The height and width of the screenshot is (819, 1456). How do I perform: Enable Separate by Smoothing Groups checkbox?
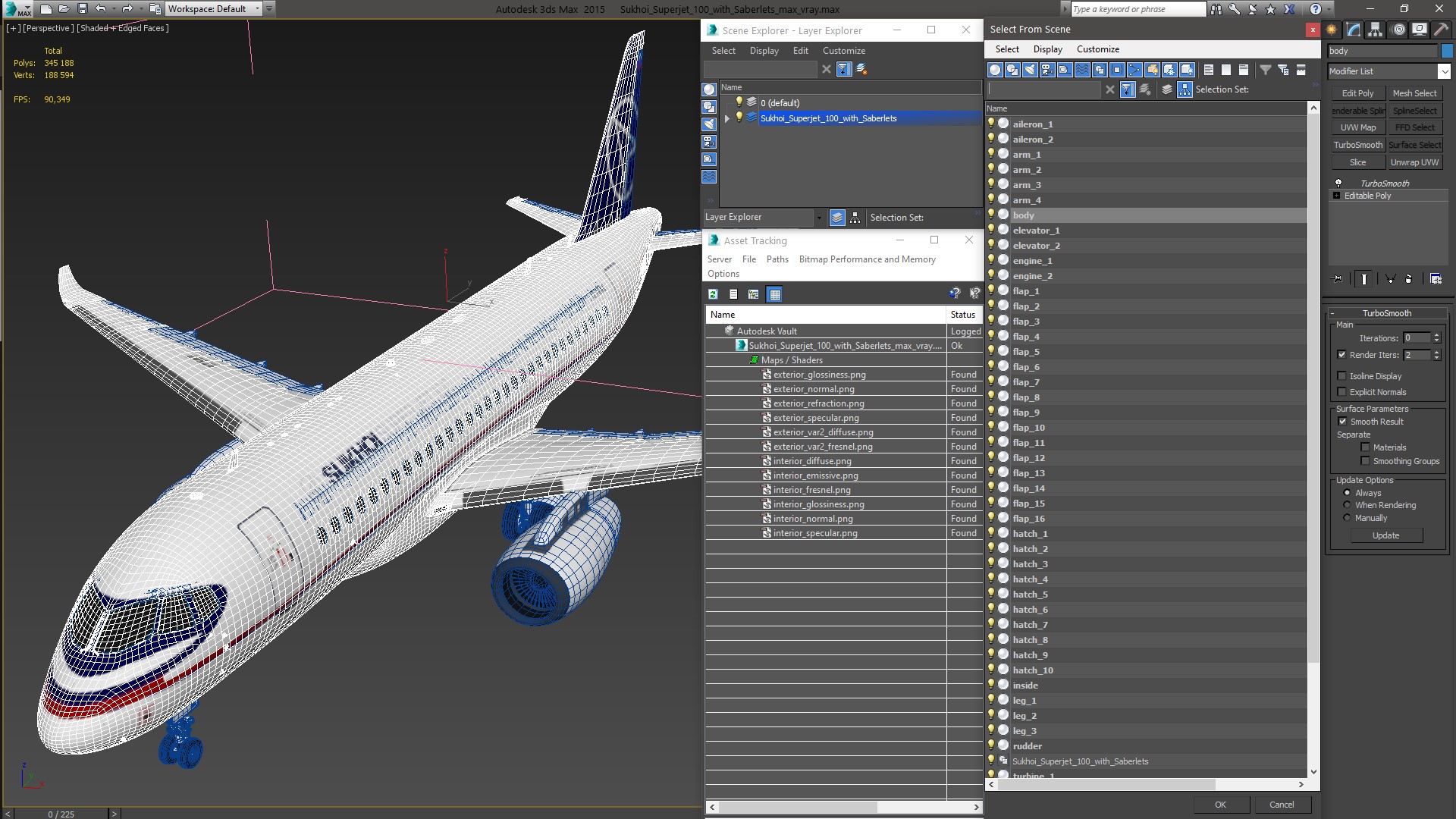(x=1365, y=461)
